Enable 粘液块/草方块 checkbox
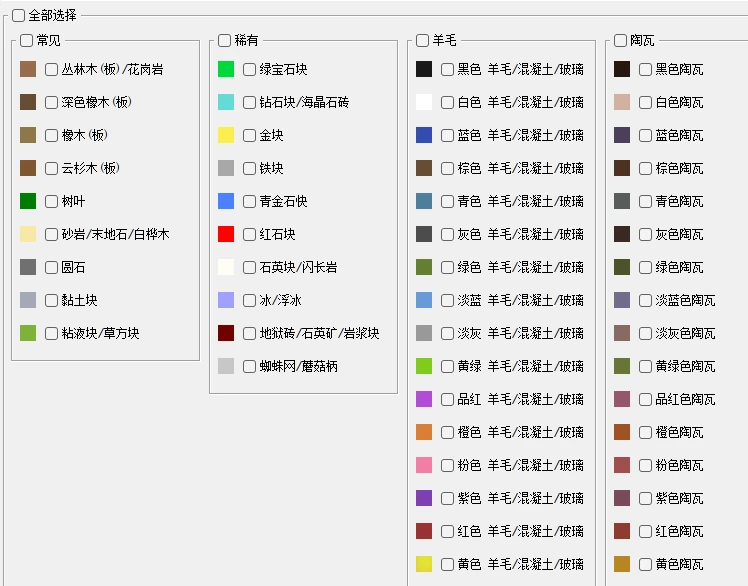This screenshot has width=748, height=586. 52,333
